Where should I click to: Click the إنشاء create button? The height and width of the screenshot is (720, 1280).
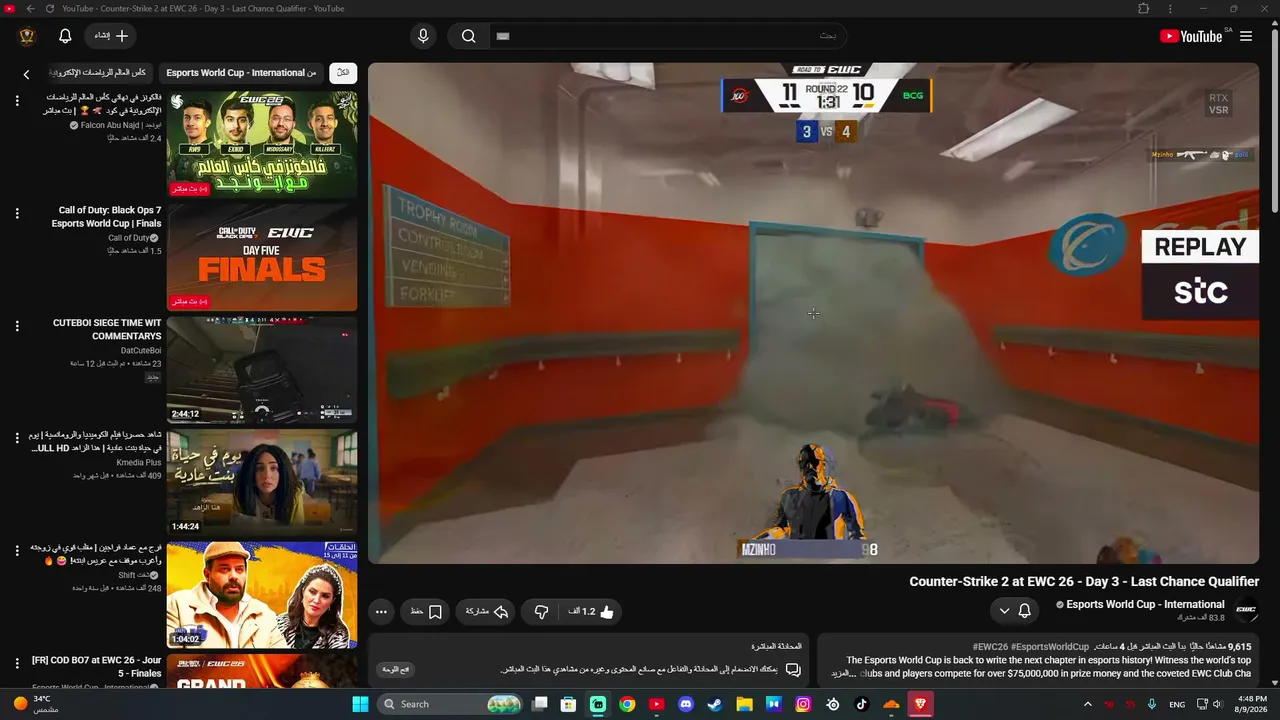pyautogui.click(x=111, y=36)
